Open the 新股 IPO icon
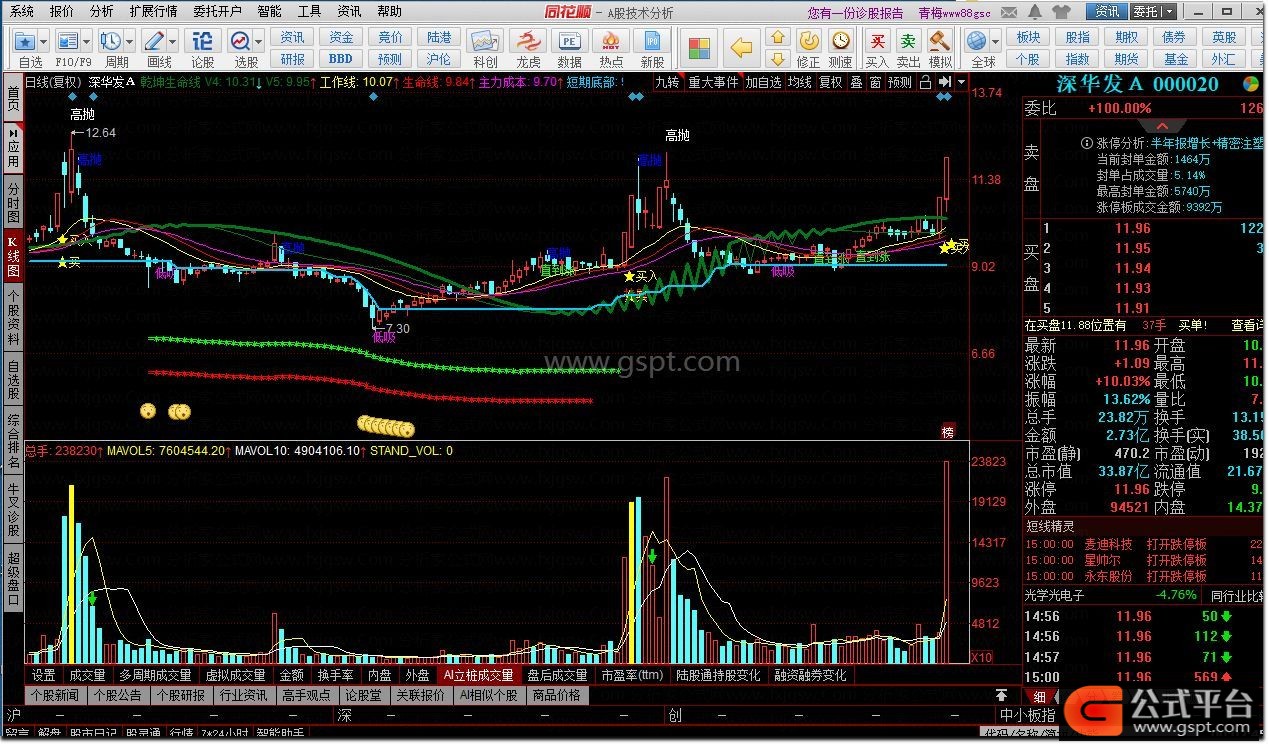 pyautogui.click(x=653, y=42)
